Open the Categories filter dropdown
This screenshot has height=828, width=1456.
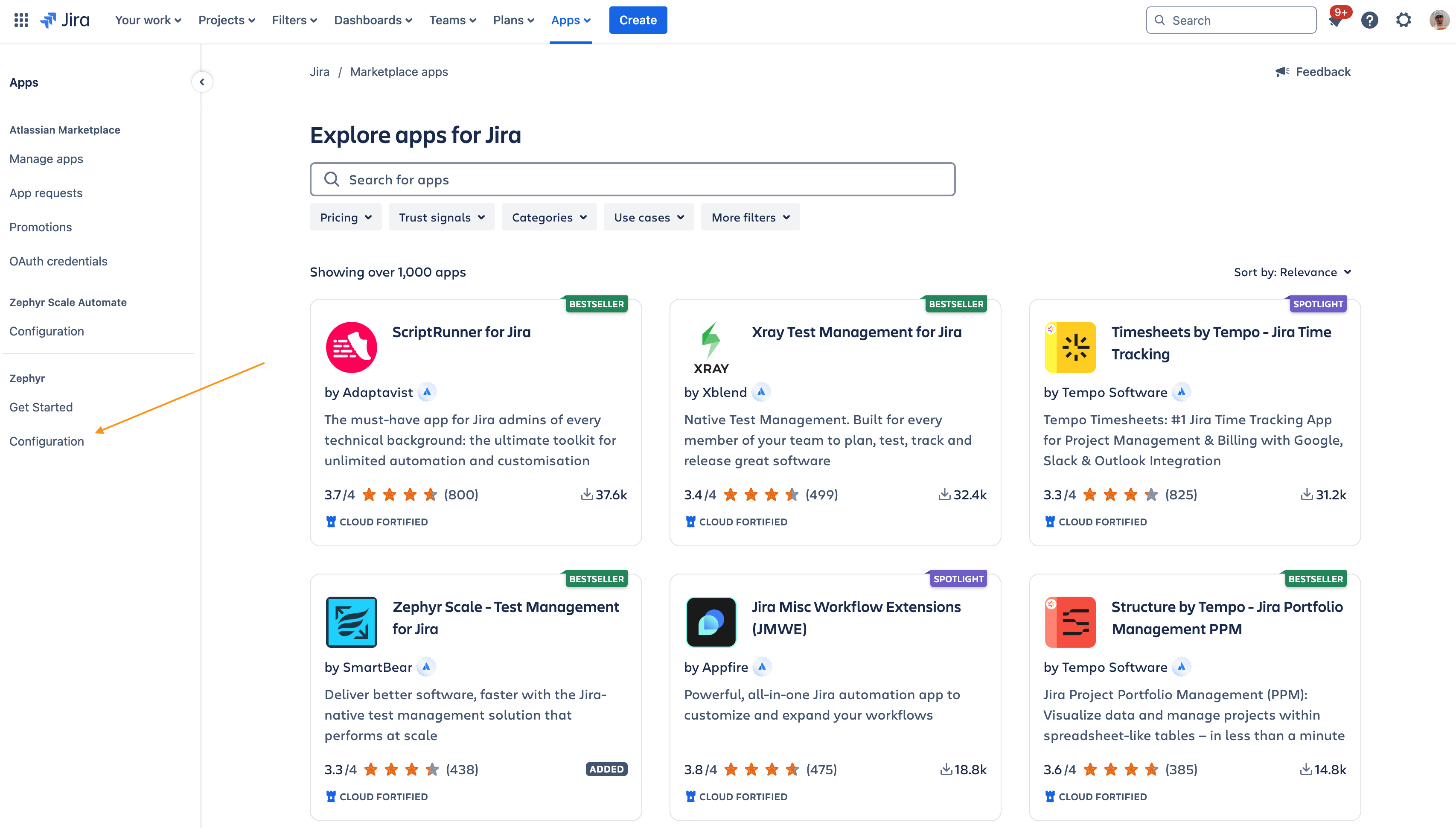tap(549, 217)
